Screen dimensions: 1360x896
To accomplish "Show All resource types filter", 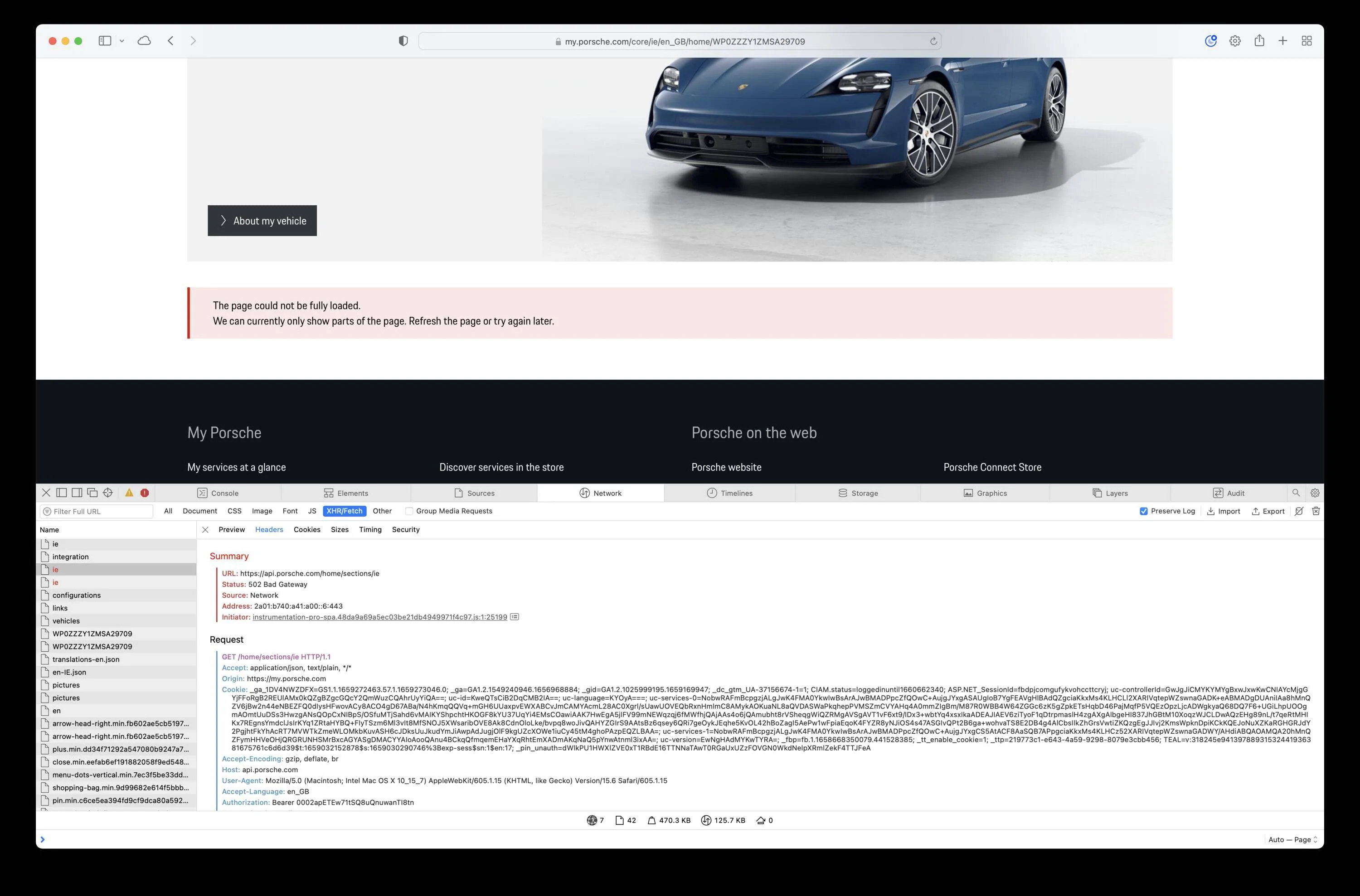I will pyautogui.click(x=168, y=511).
